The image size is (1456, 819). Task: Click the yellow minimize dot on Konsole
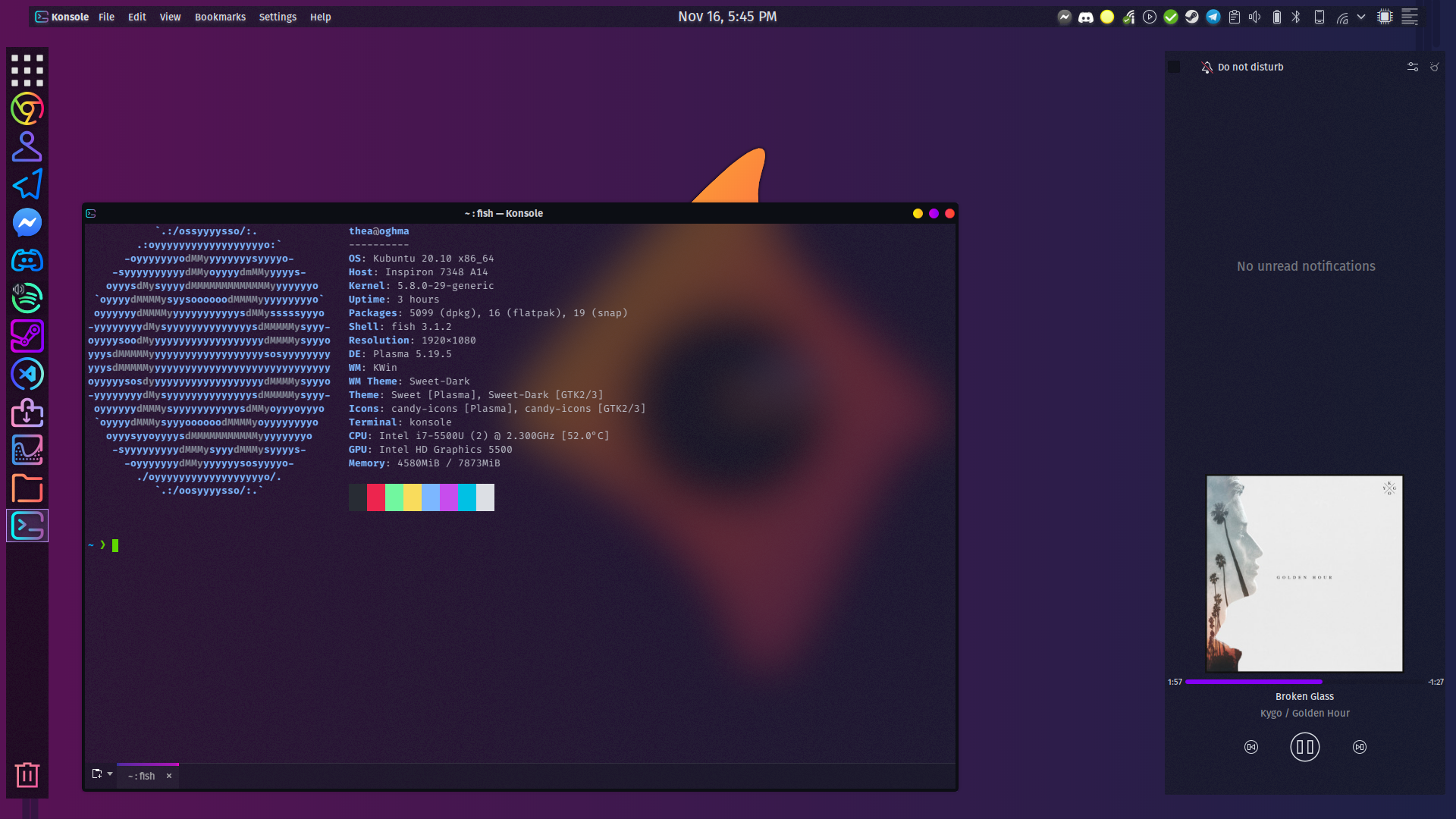[x=918, y=214]
